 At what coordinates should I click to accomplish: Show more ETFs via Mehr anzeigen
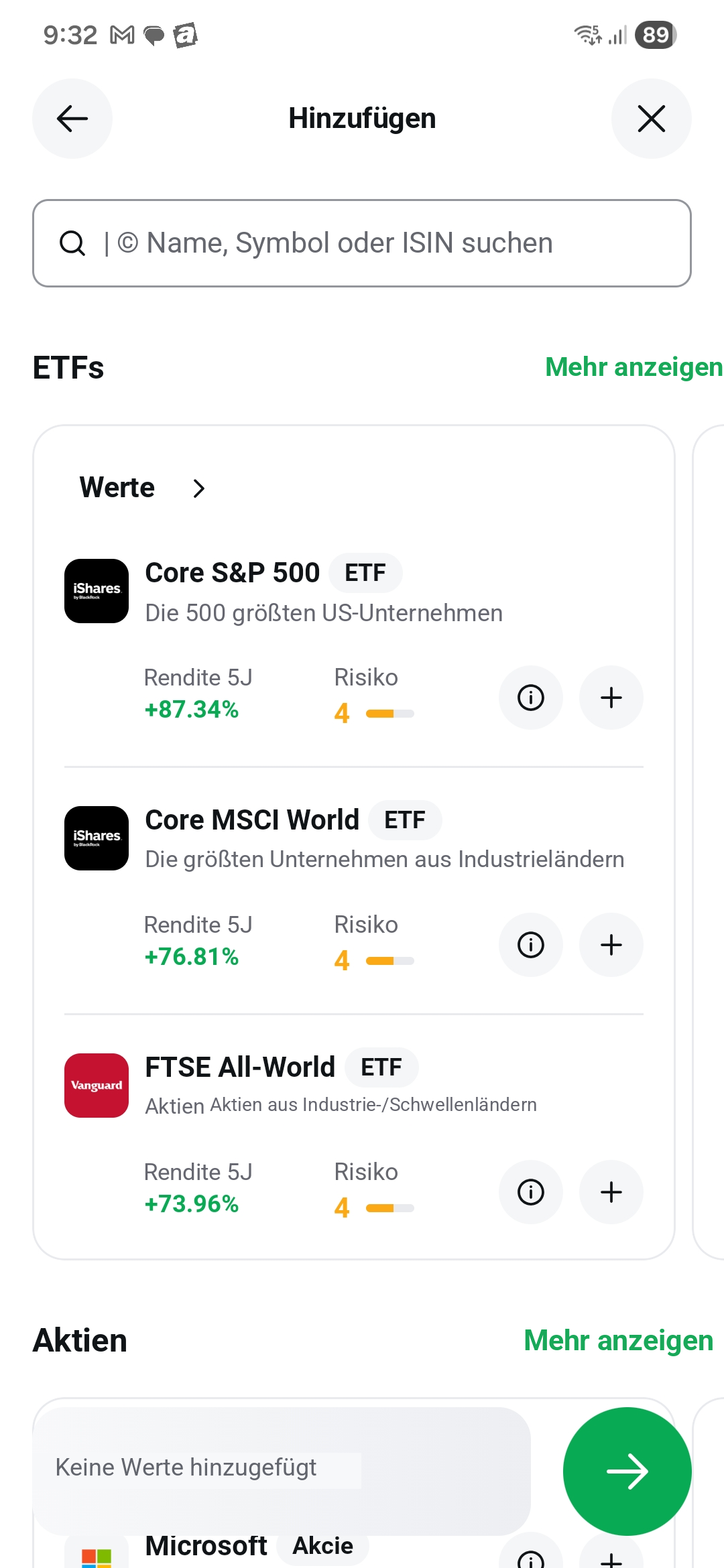(633, 367)
